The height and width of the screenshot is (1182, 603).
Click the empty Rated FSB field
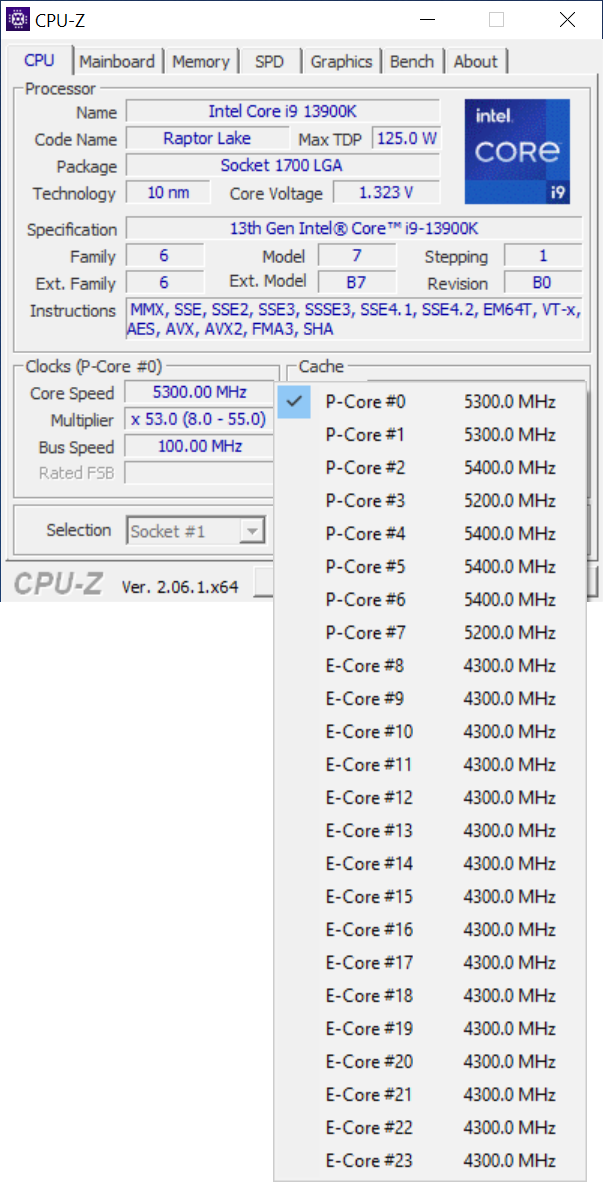(200, 473)
